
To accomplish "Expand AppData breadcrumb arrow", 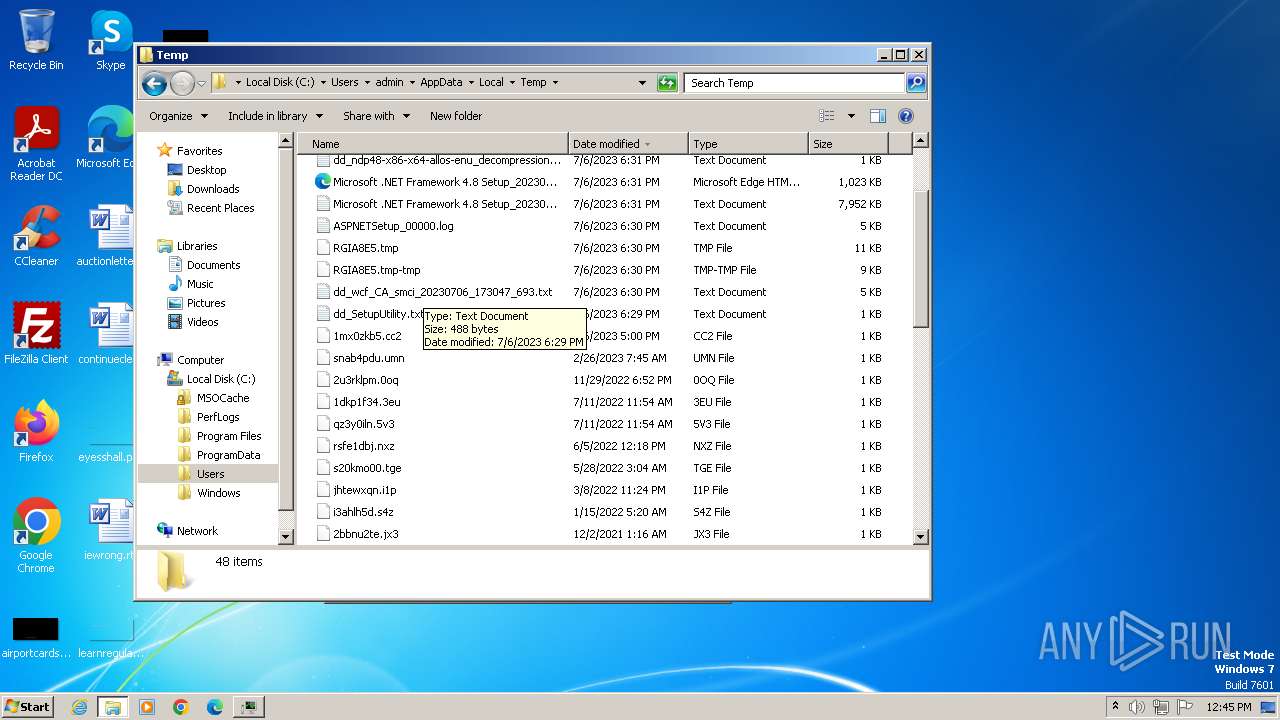I will (x=471, y=83).
